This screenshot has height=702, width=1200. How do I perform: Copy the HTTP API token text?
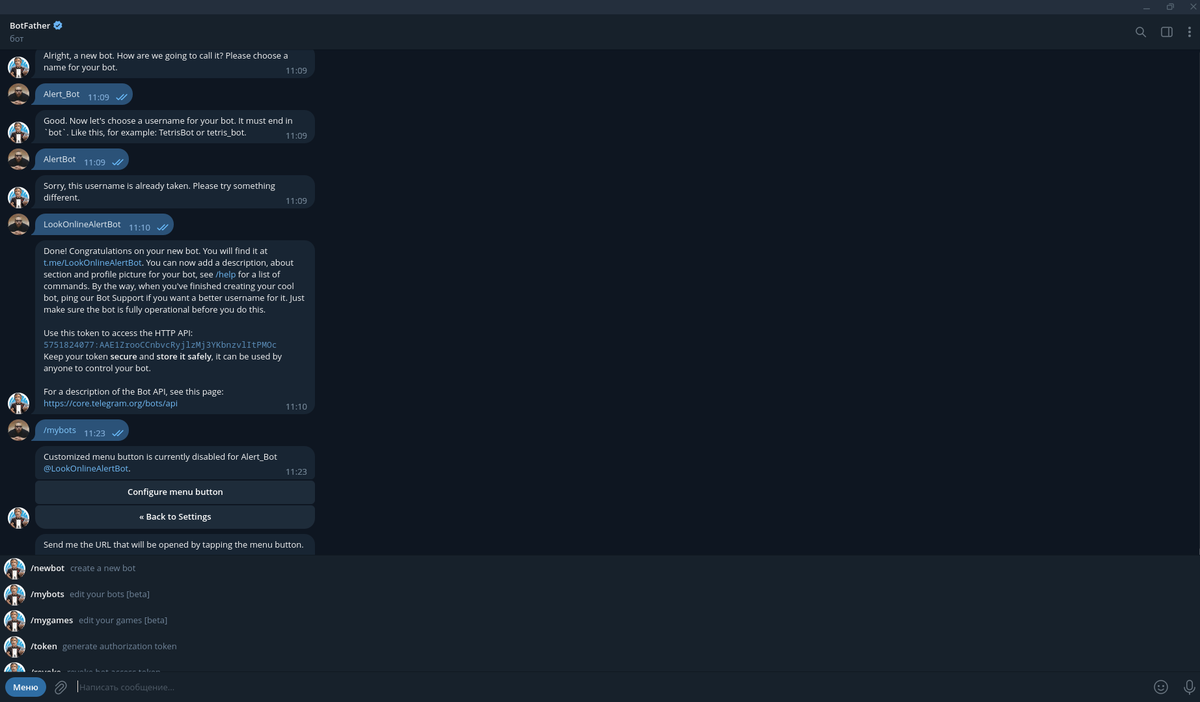pyautogui.click(x=160, y=345)
